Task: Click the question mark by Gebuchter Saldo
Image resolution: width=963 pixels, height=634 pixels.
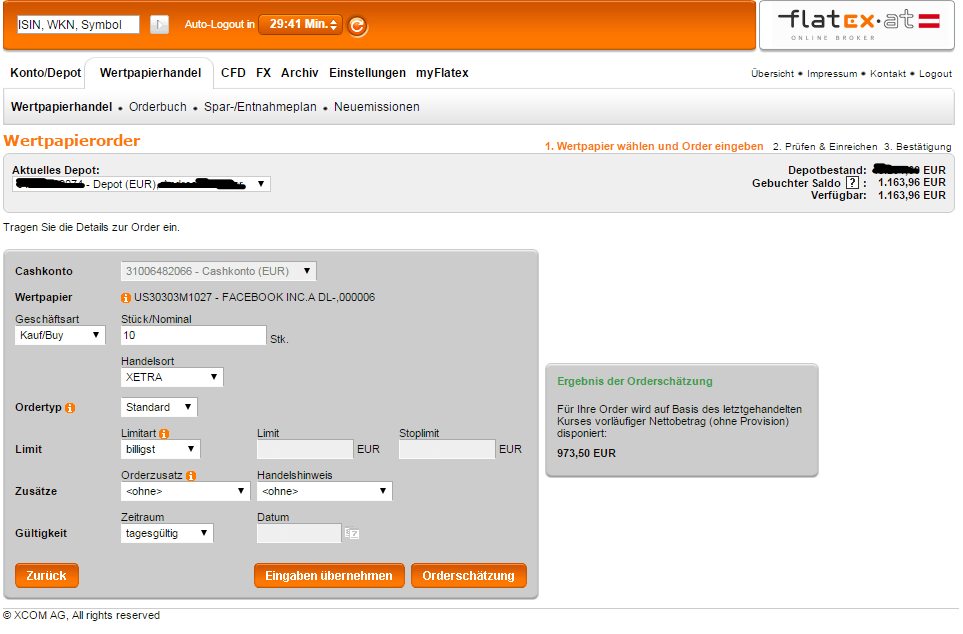Action: coord(851,183)
